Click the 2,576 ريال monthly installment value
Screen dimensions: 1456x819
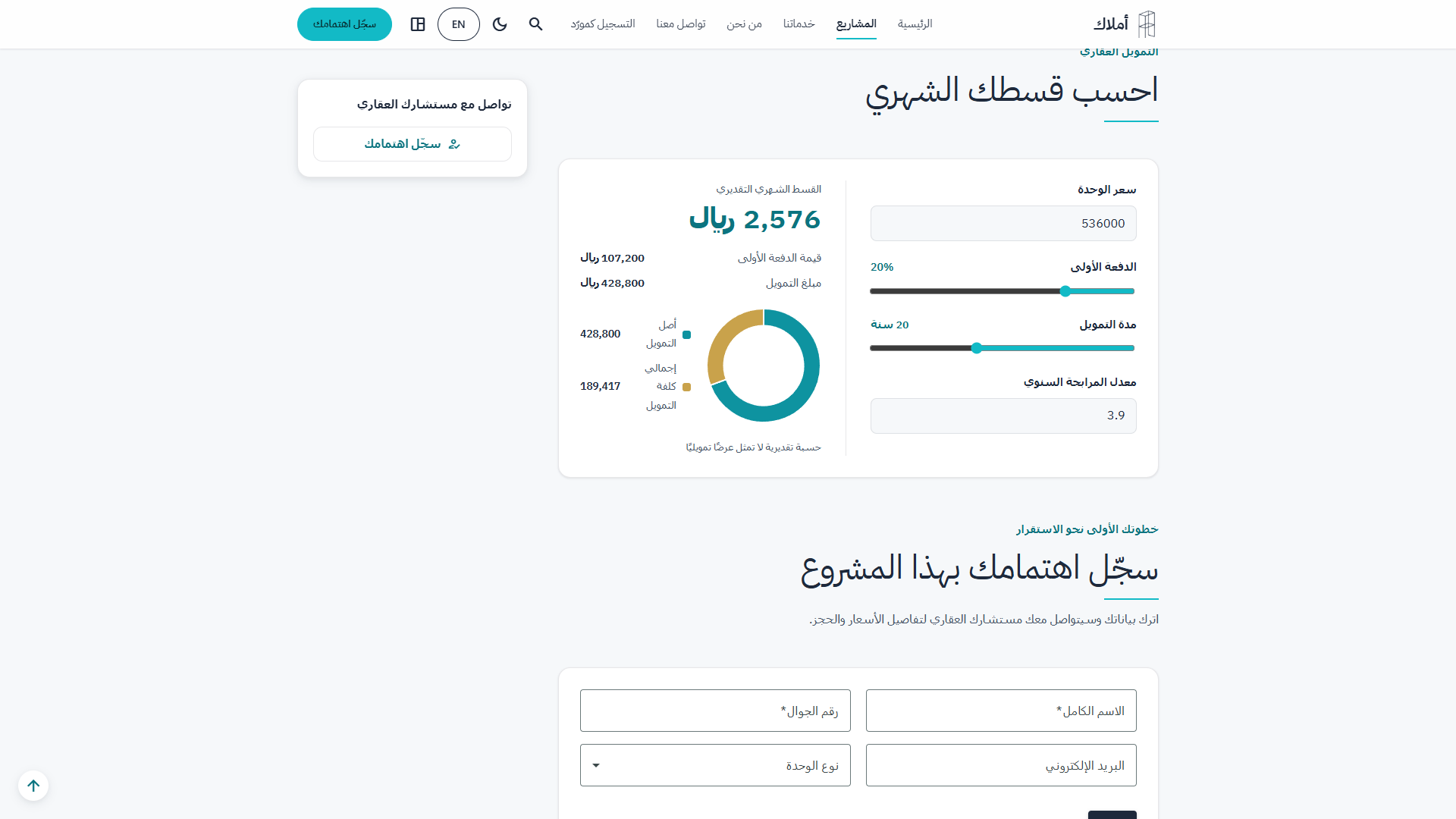tap(755, 219)
